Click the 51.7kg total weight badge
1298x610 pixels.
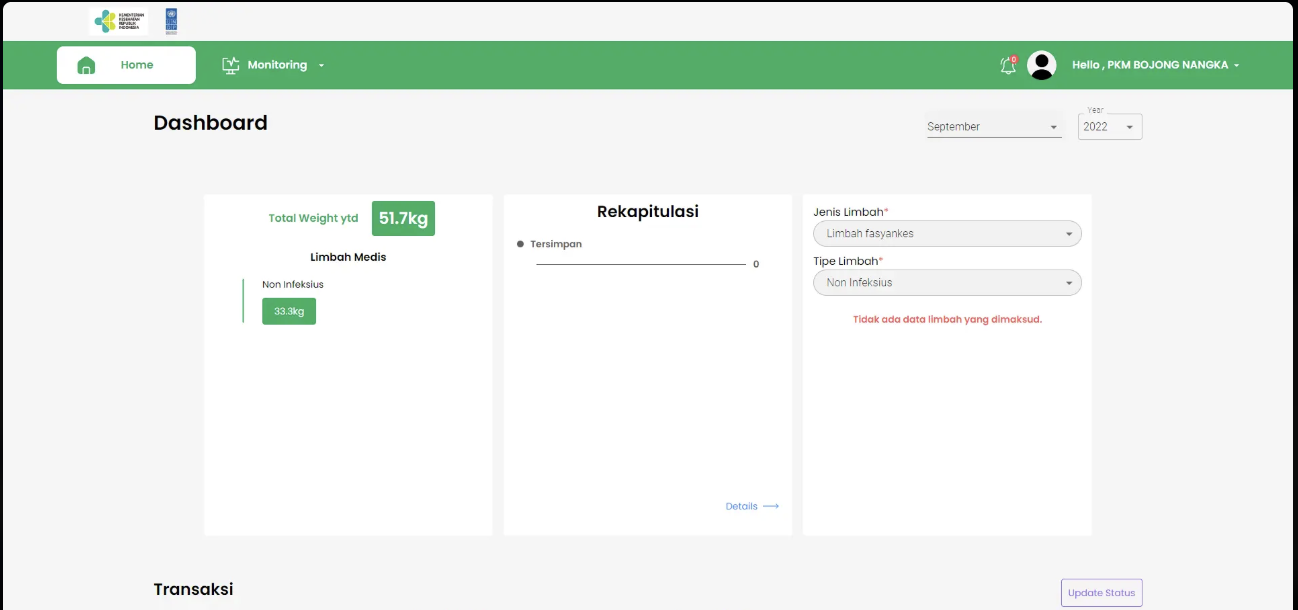(x=403, y=218)
